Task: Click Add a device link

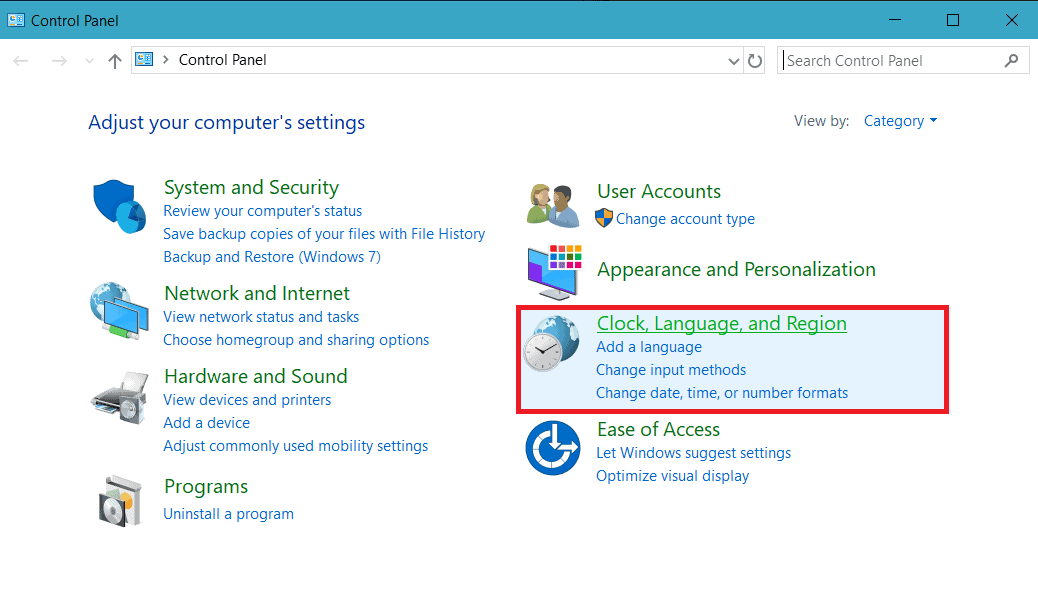Action: pyautogui.click(x=207, y=423)
